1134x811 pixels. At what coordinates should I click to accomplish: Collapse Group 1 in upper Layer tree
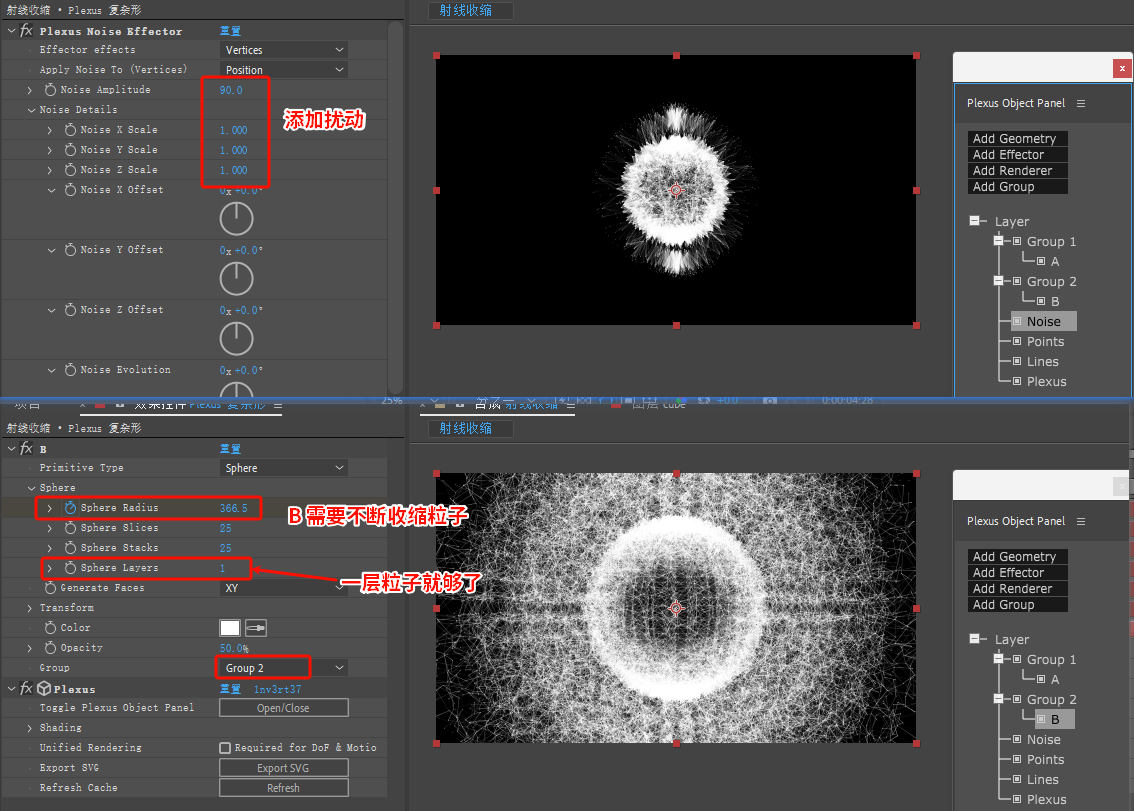point(998,241)
